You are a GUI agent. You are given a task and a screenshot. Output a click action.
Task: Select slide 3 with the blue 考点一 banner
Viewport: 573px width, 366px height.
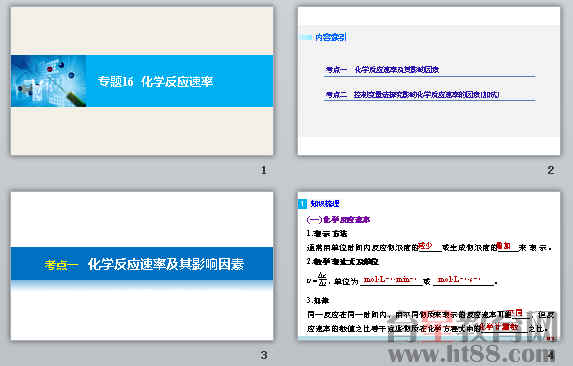pyautogui.click(x=142, y=266)
